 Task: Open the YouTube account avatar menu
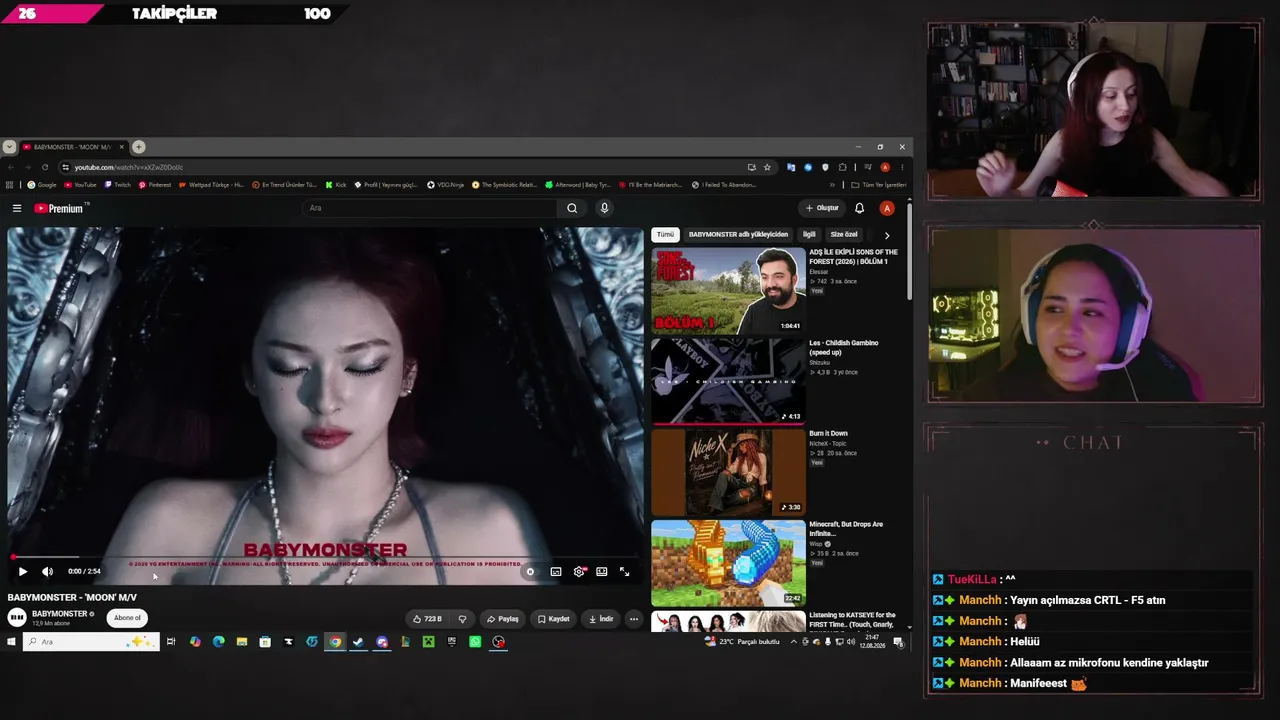point(887,208)
